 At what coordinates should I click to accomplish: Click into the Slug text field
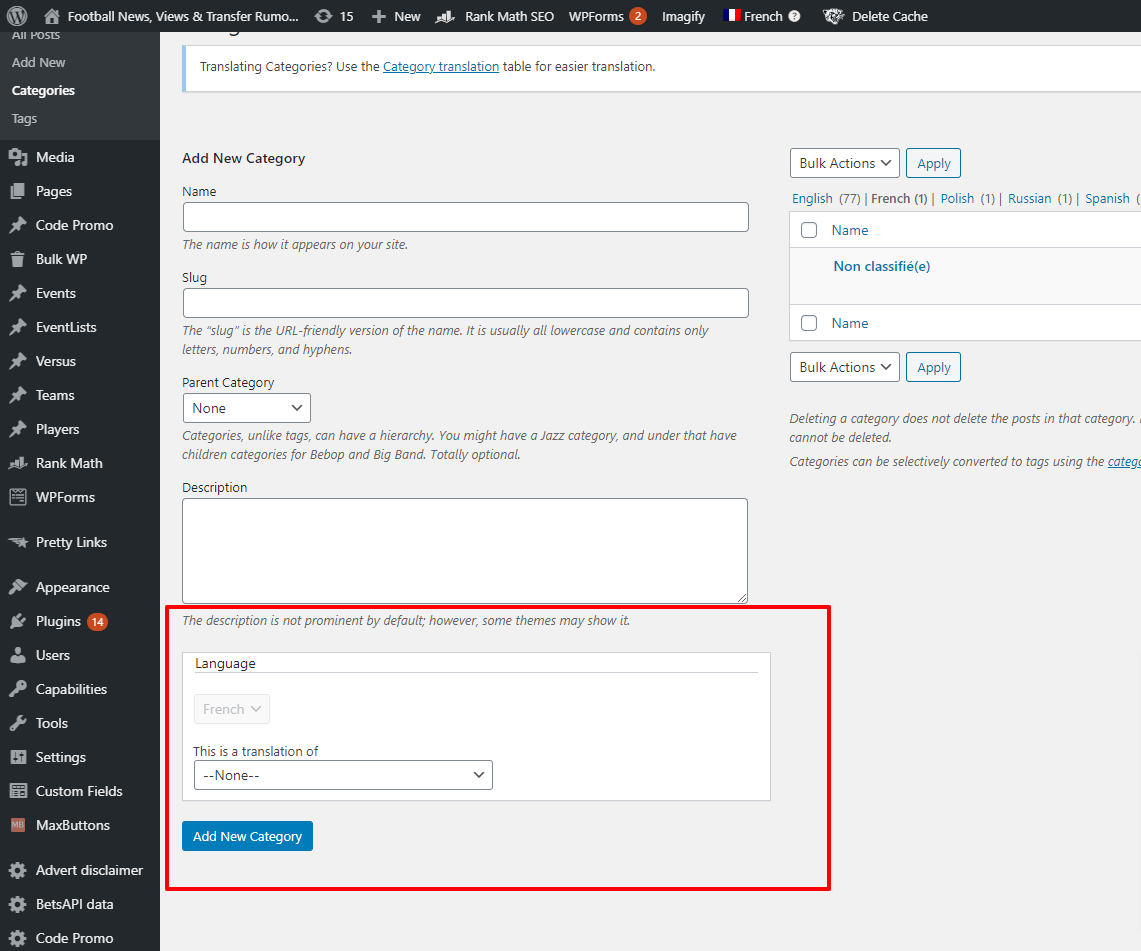coord(465,303)
